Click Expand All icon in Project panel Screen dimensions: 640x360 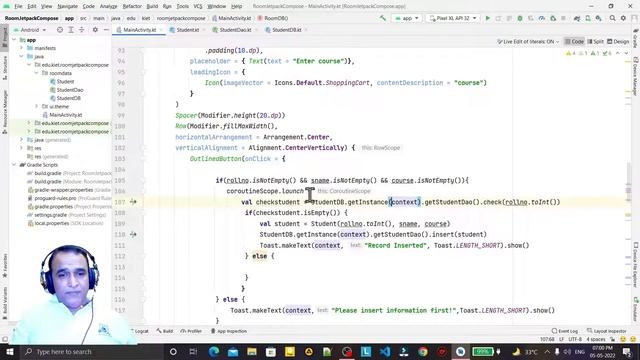[71, 30]
